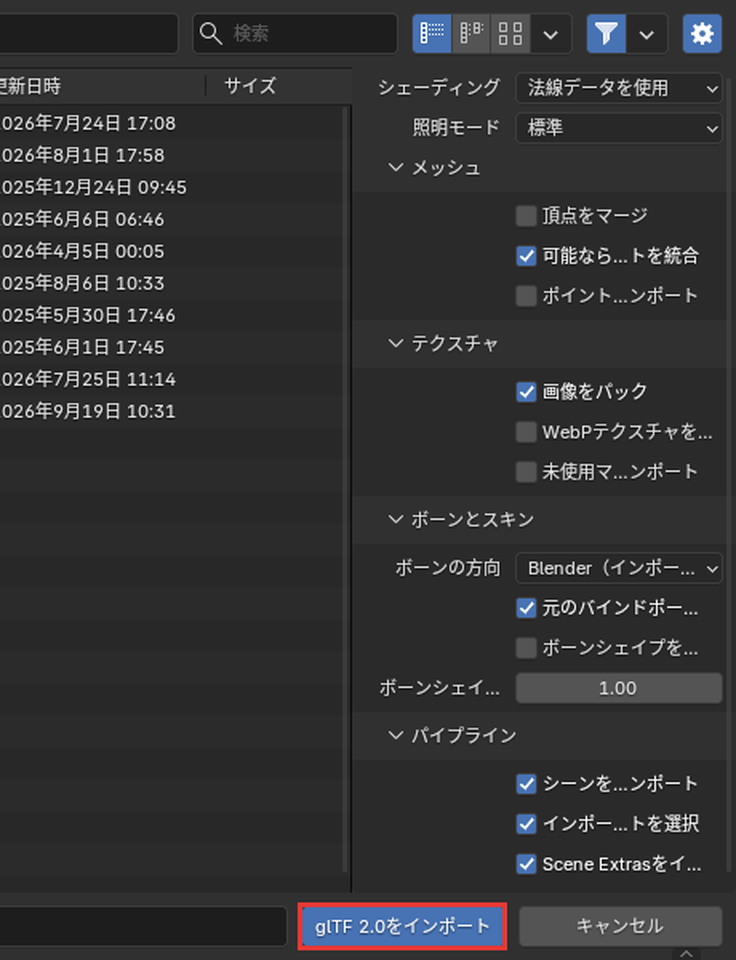Toggle options gear icon
736x960 pixels.
[702, 33]
